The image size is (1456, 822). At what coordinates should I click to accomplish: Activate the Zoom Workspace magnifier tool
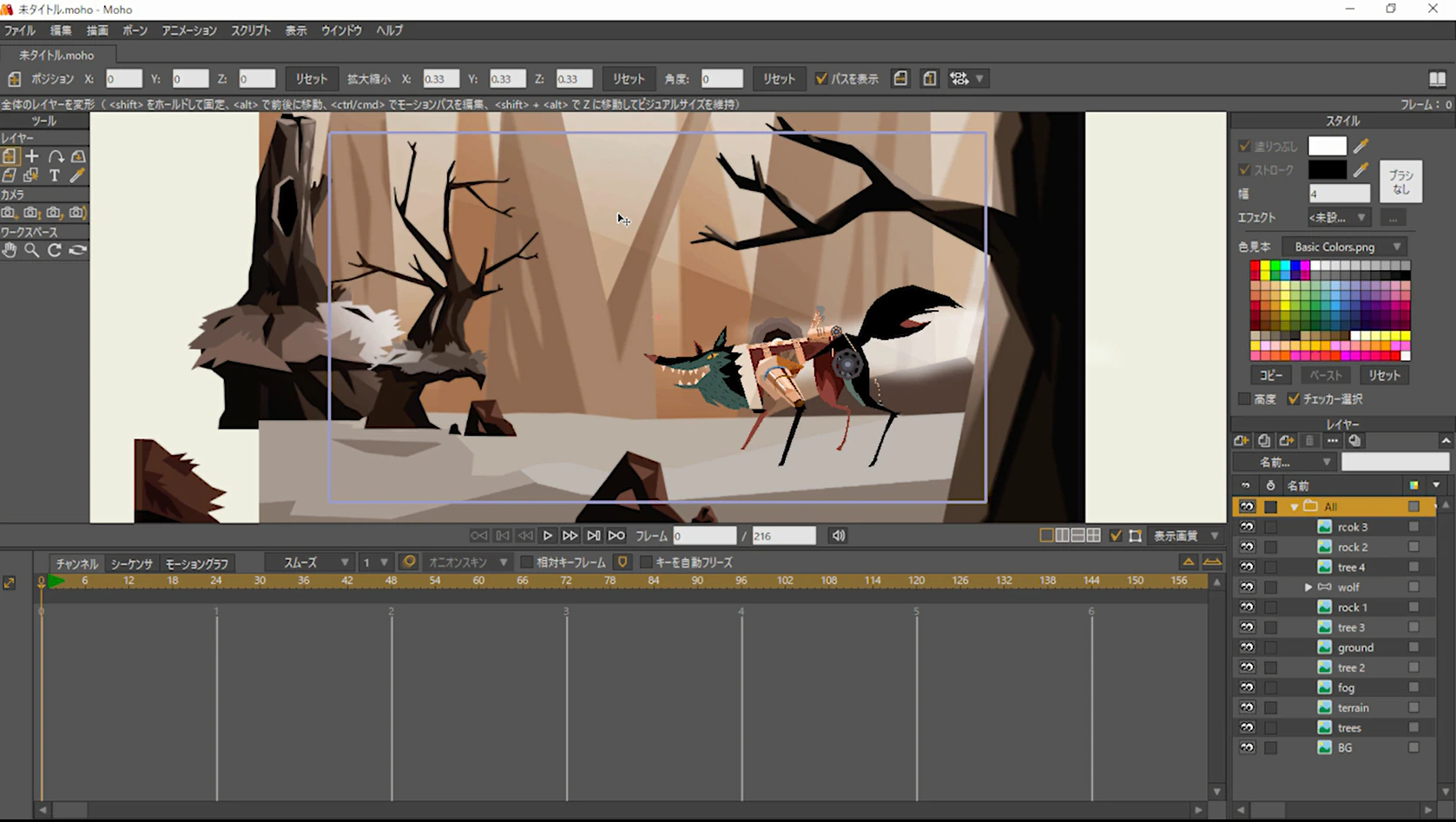coord(31,250)
